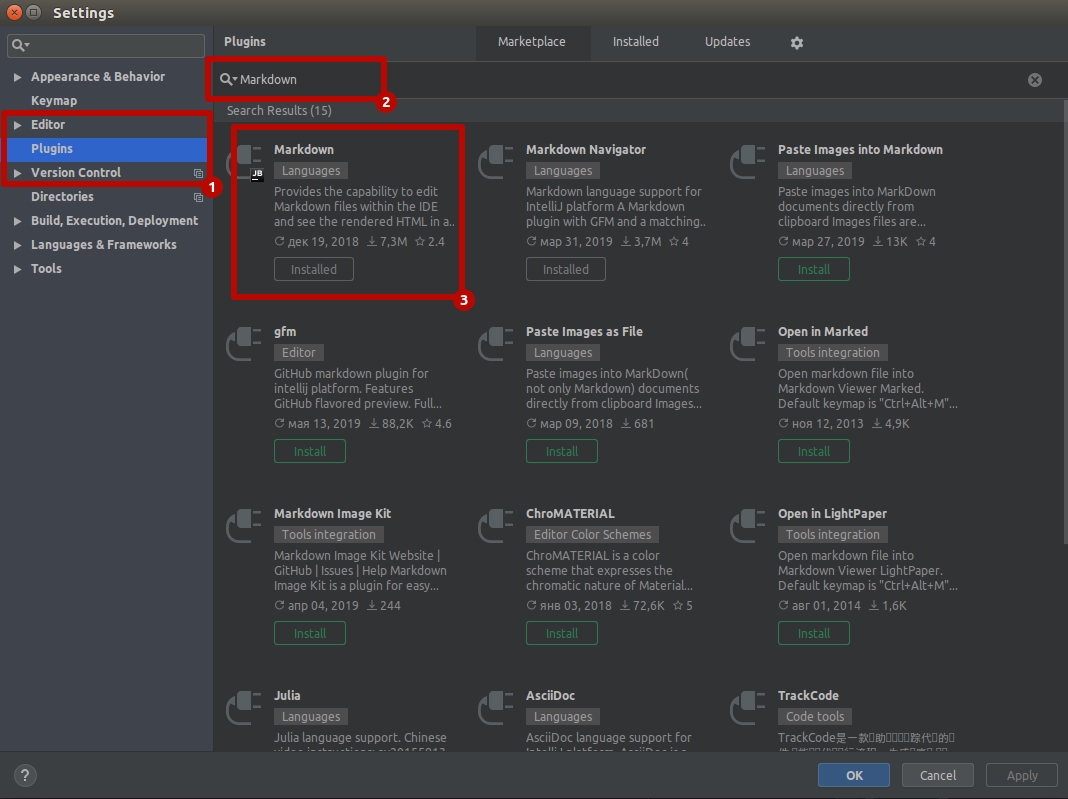Install Paste Images into Markdown plugin
This screenshot has width=1068, height=799.
(813, 269)
